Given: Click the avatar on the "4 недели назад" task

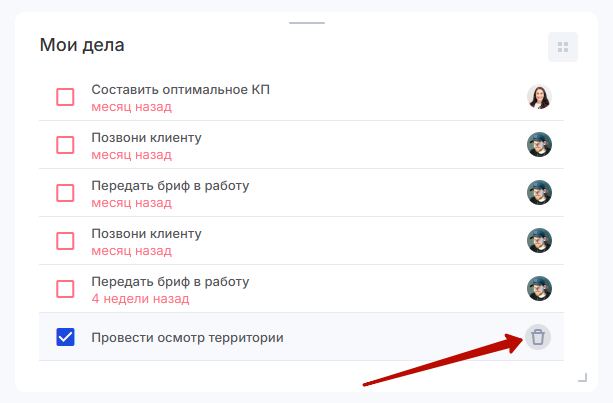Looking at the screenshot, I should (540, 289).
